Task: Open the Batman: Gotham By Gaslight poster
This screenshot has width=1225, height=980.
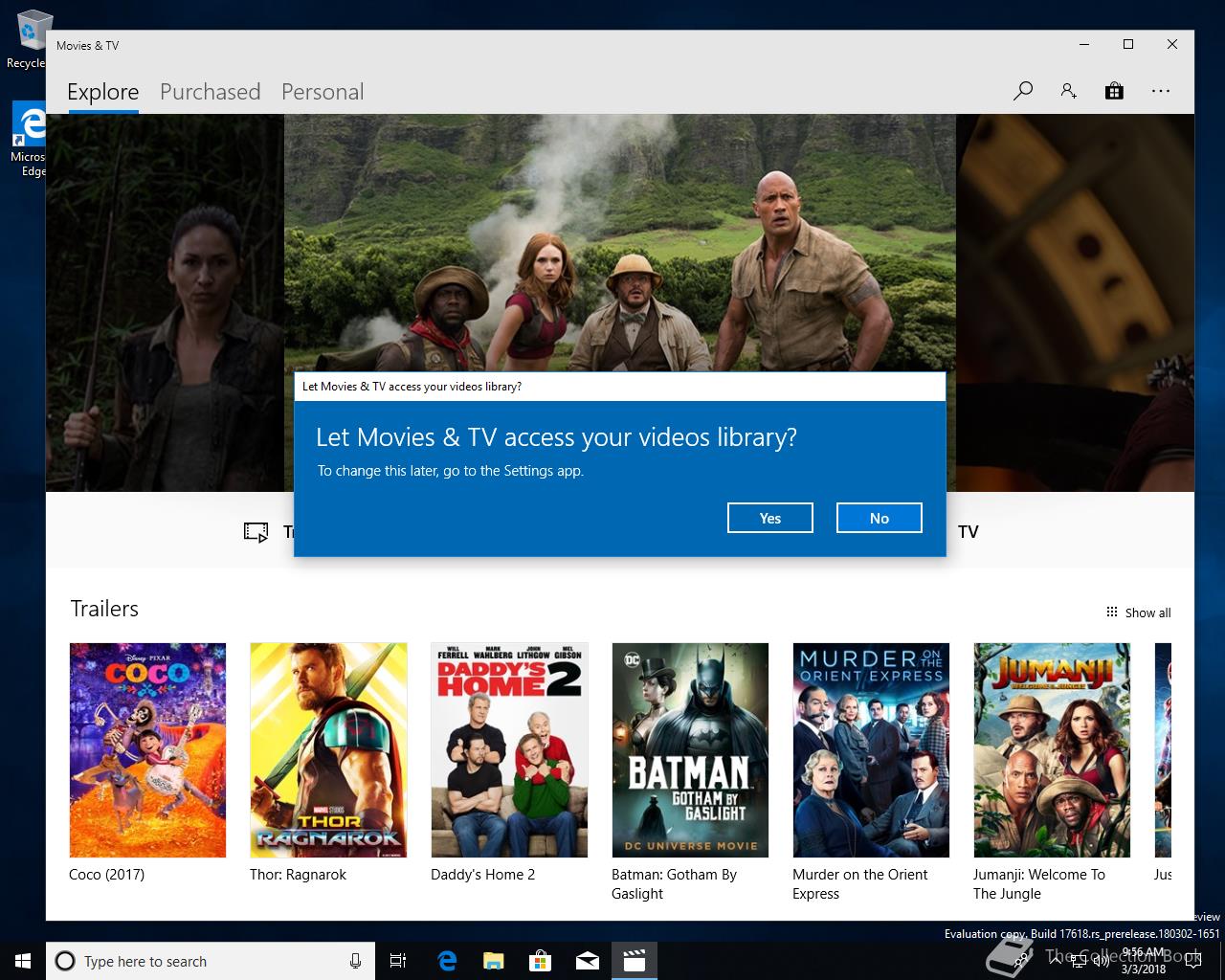Action: (690, 750)
